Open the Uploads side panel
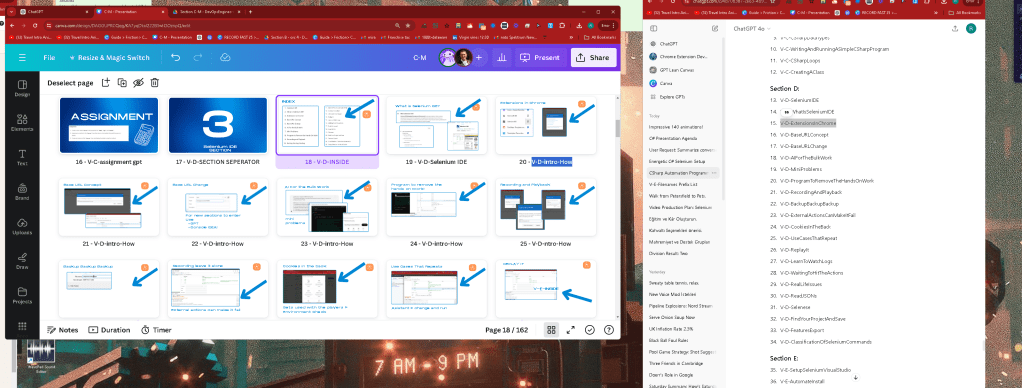The height and width of the screenshot is (388, 1022). click(22, 226)
